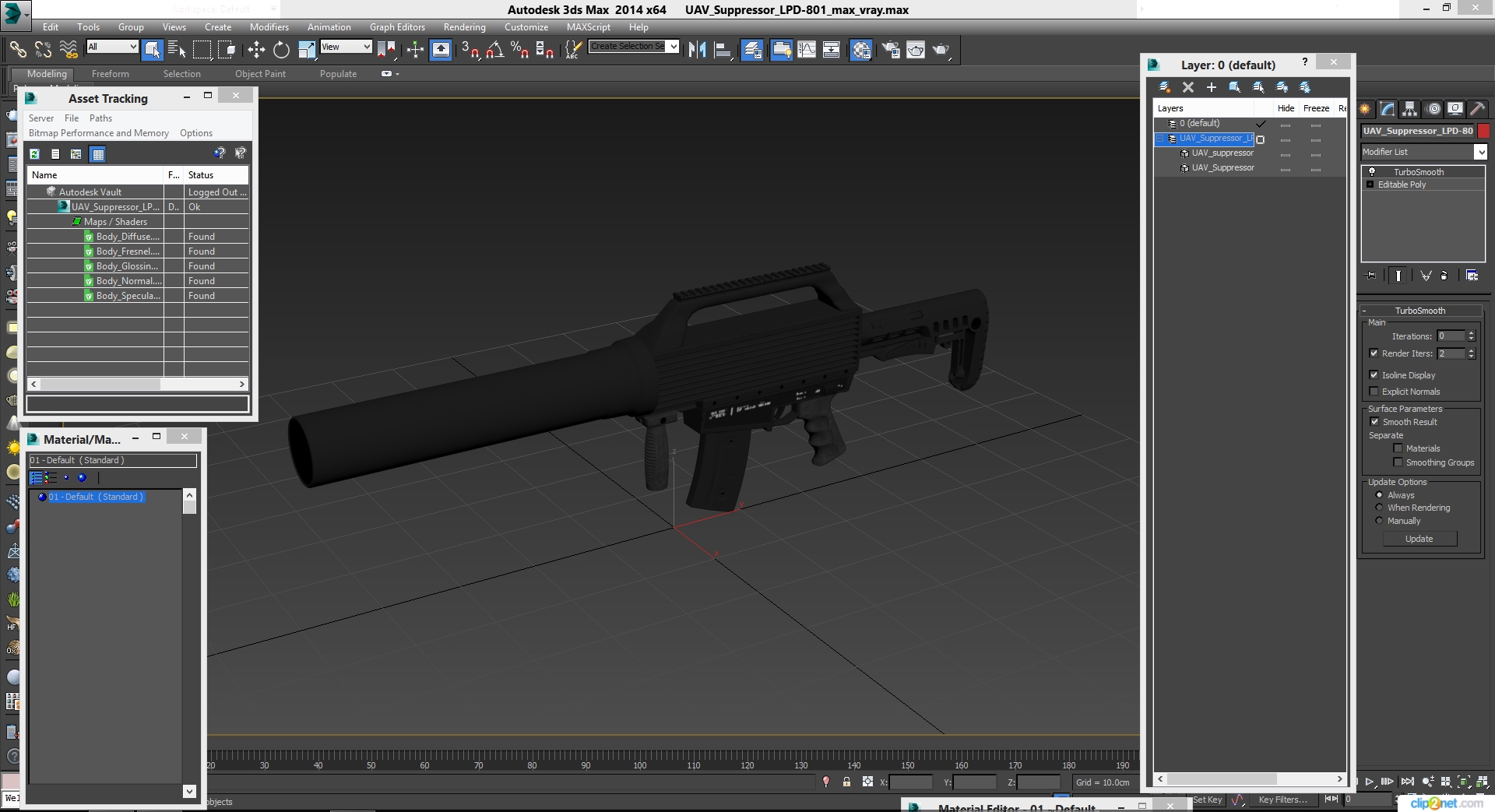Activate the Select and Uniform Scale tool
Screen dimensions: 1495x812
(x=307, y=50)
